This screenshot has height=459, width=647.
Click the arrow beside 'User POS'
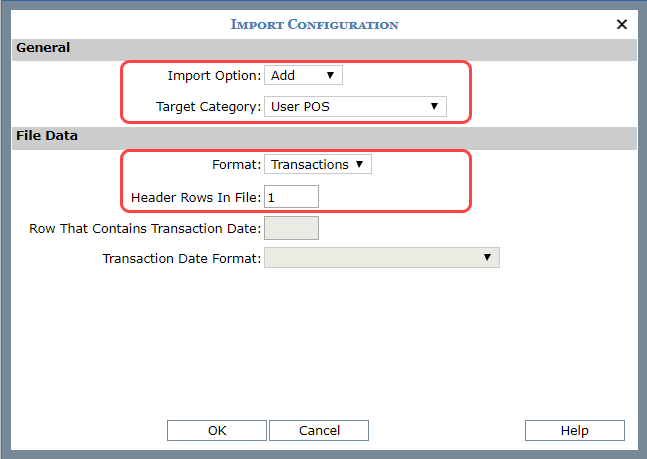click(434, 106)
